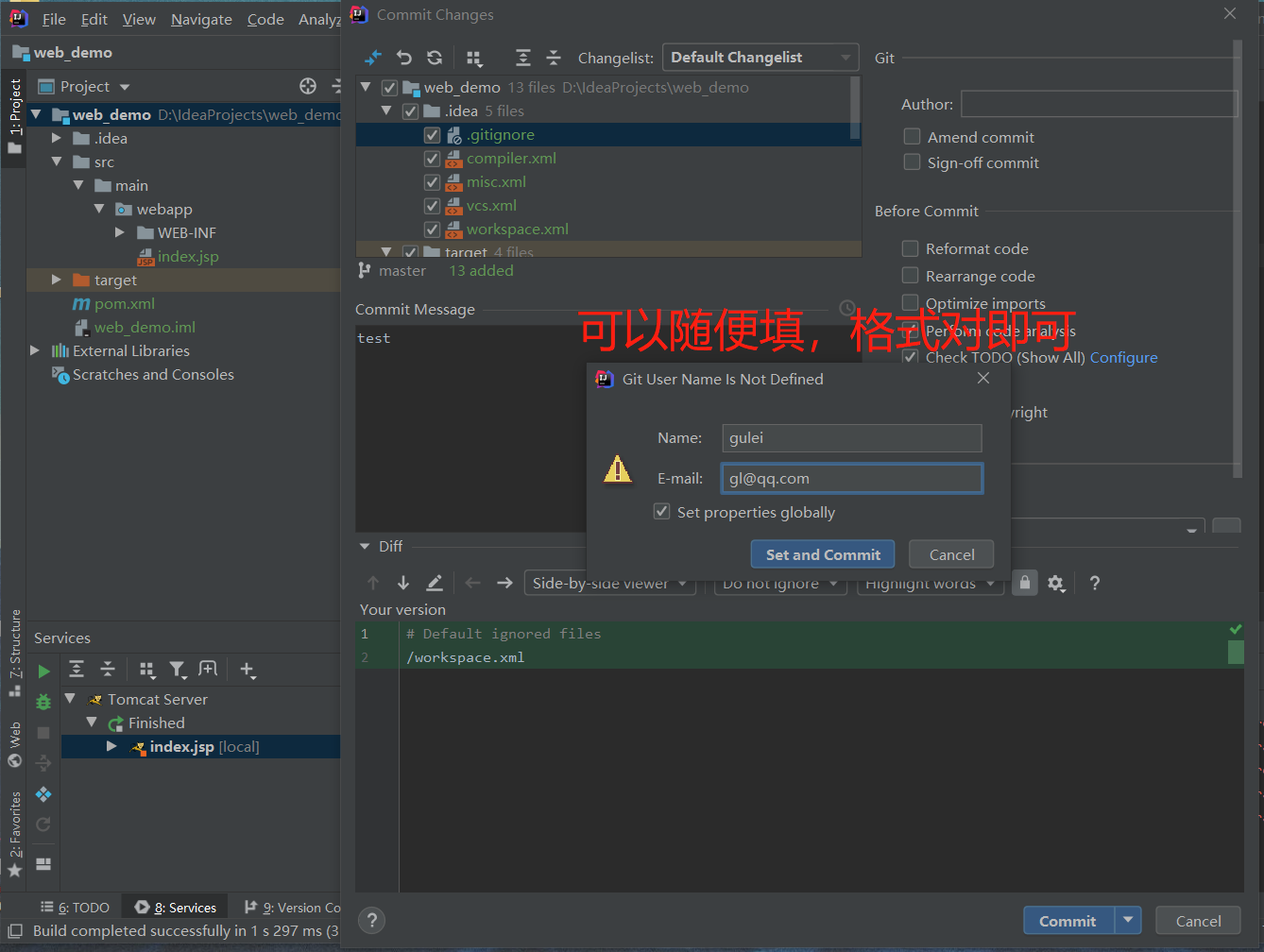Collapse all files in commit tree
The width and height of the screenshot is (1264, 952).
pos(555,58)
